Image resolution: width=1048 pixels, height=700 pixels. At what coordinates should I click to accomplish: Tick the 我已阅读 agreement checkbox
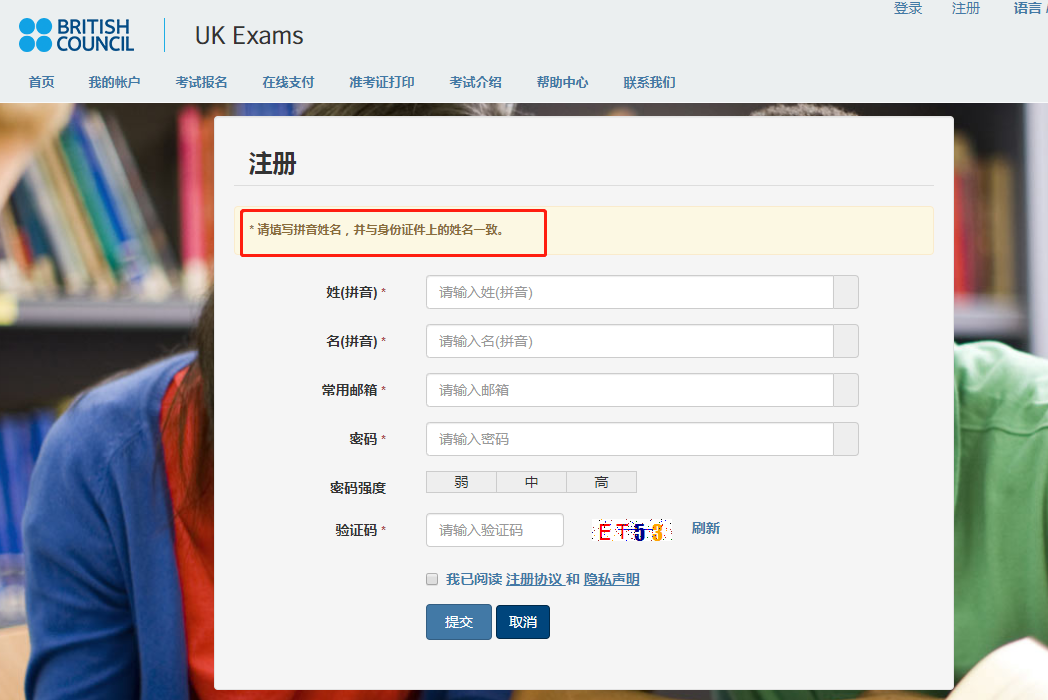(x=432, y=579)
